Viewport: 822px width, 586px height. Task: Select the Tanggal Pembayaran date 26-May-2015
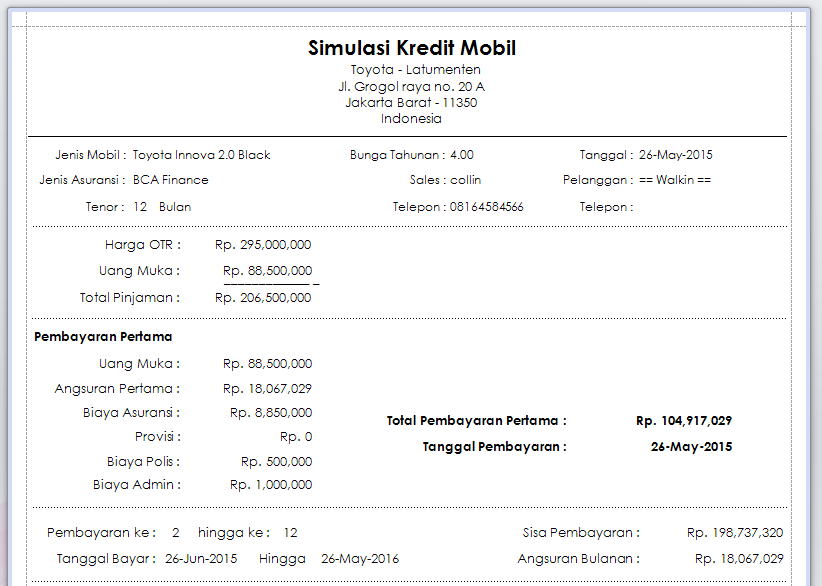coord(690,446)
